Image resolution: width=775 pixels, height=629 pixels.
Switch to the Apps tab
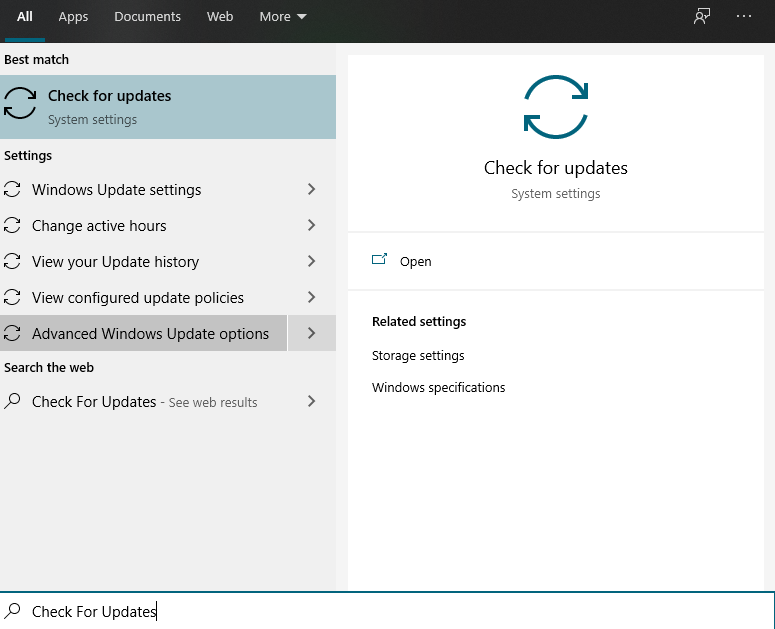(x=73, y=16)
